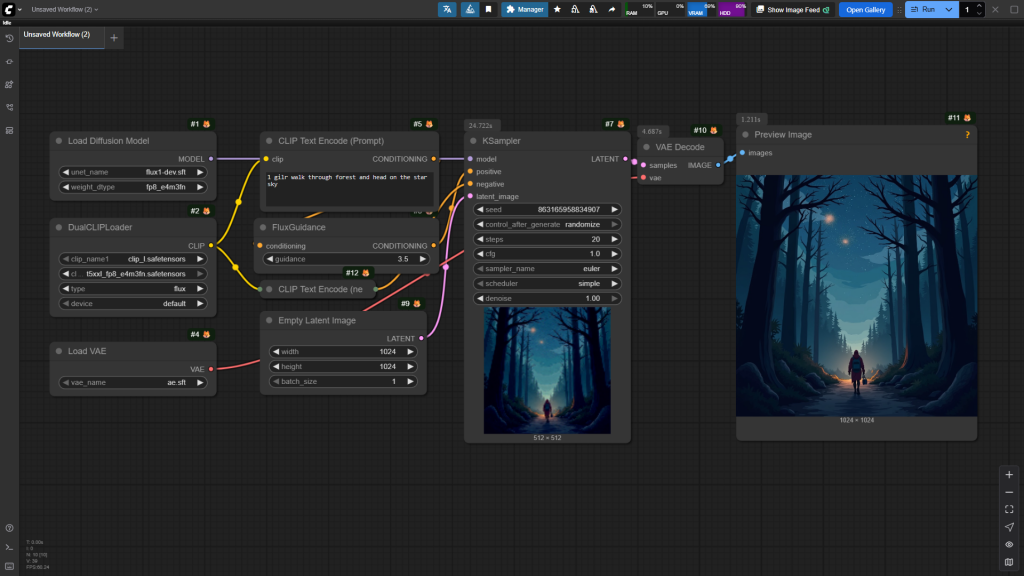Open the unet_name model selector

pyautogui.click(x=131, y=172)
